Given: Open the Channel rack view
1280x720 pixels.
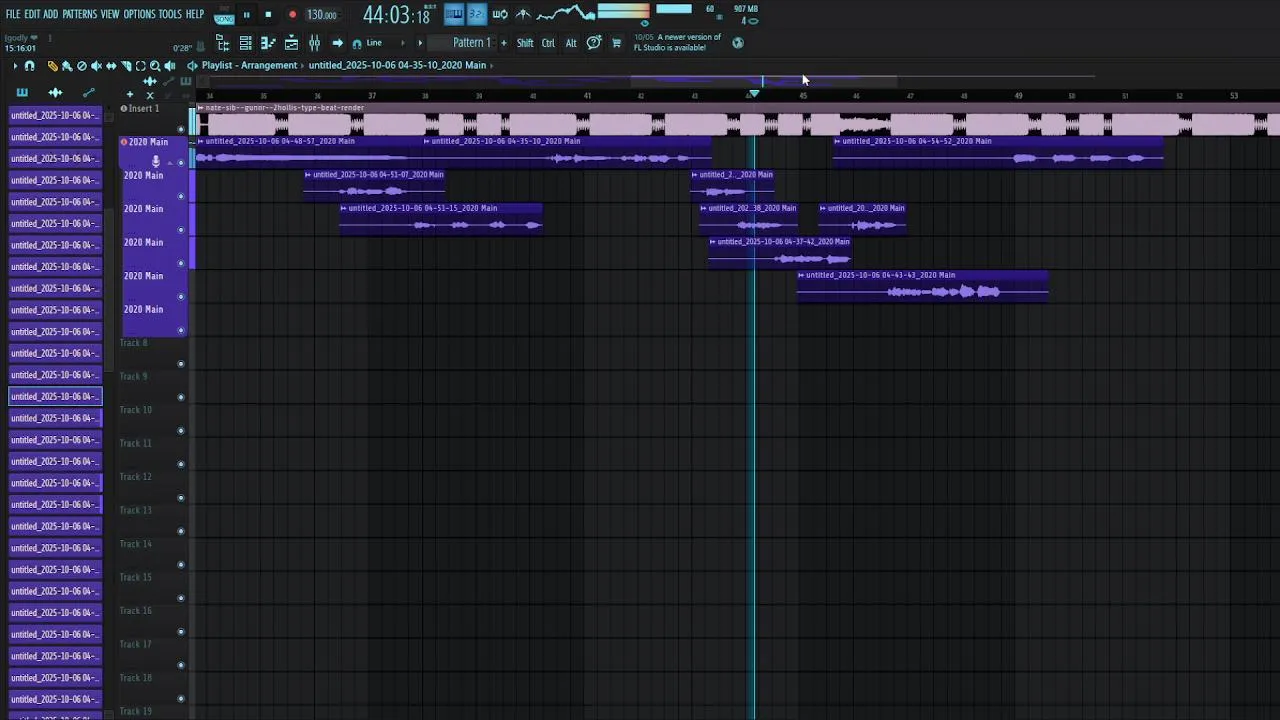Looking at the screenshot, I should [x=245, y=43].
